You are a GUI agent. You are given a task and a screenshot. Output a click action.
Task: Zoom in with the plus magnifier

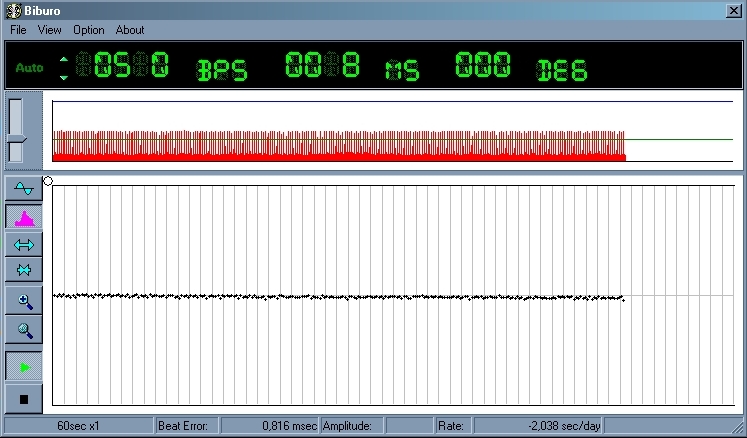pos(24,300)
